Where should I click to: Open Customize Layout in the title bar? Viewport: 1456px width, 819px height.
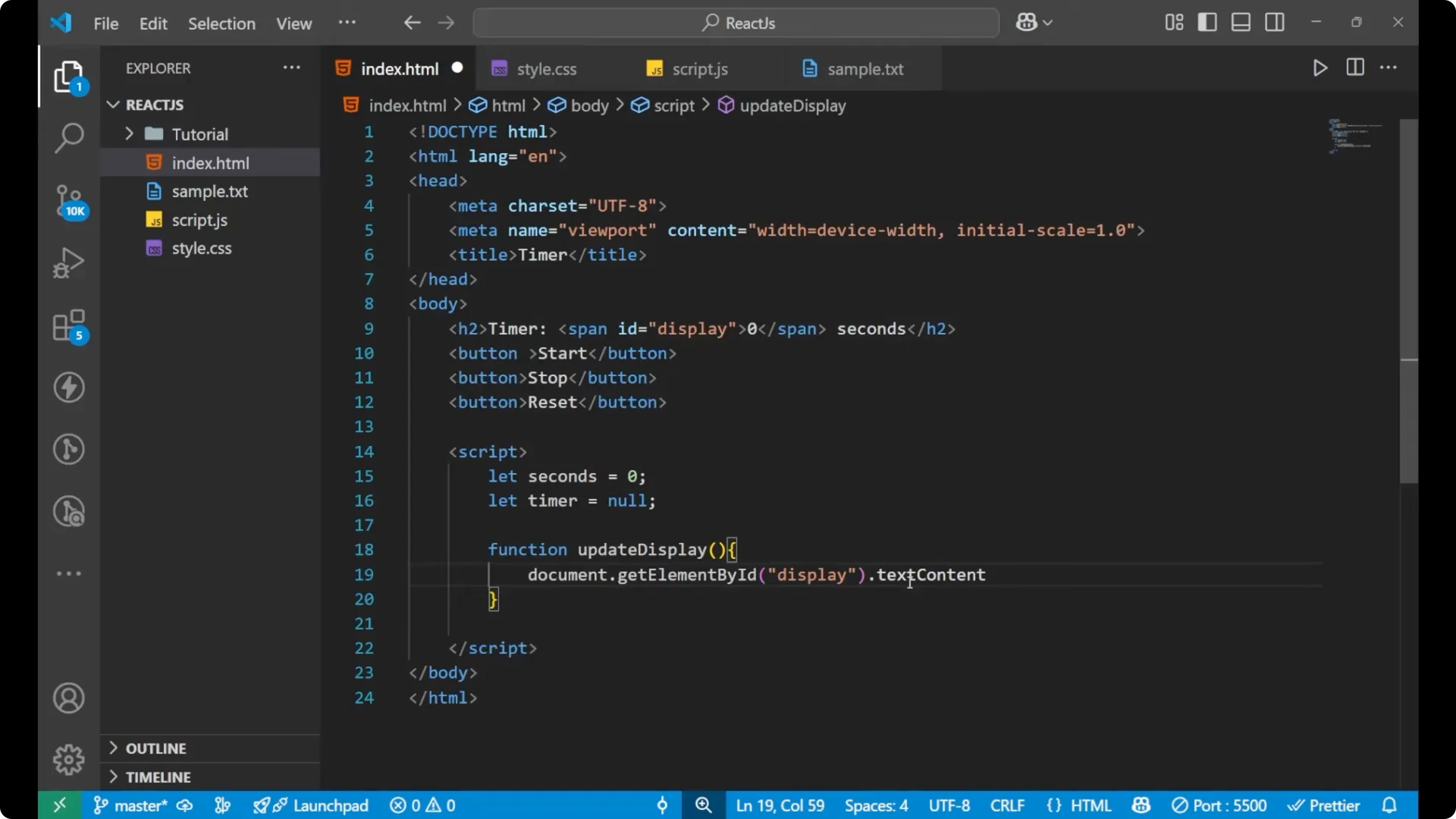point(1173,22)
